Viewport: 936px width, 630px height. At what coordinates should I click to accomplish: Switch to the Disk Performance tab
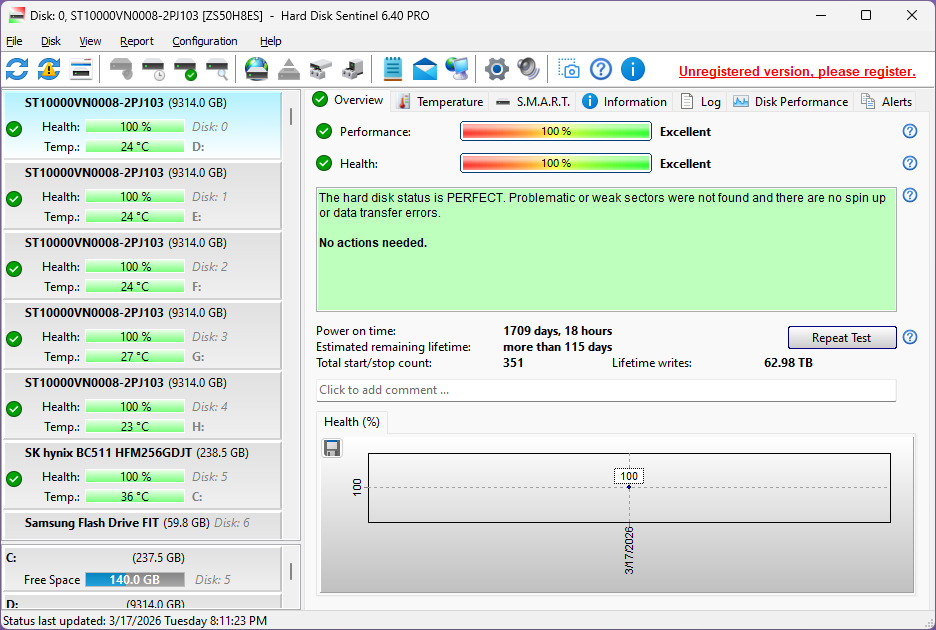pos(791,102)
